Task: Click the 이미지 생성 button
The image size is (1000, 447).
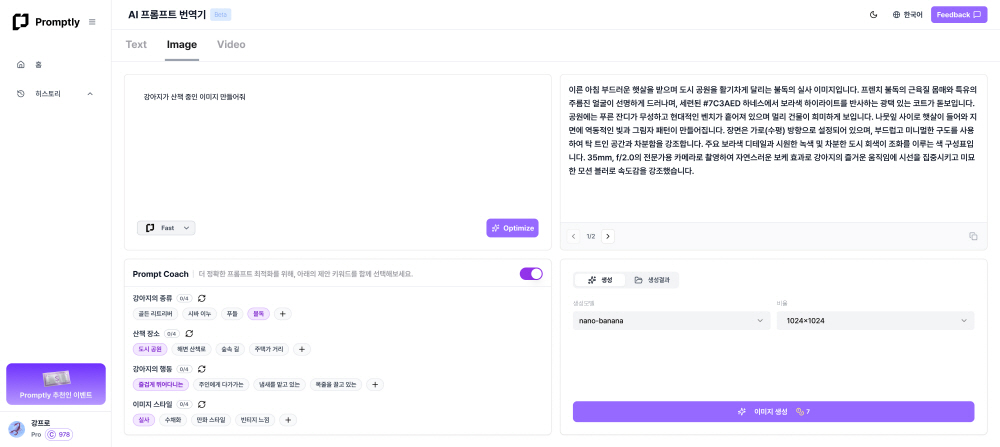Action: click(773, 412)
